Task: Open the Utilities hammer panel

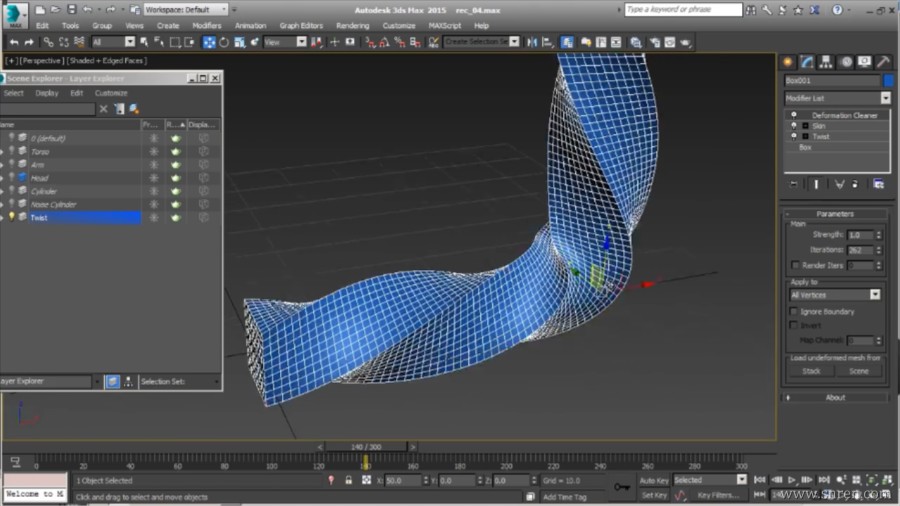Action: coord(881,62)
